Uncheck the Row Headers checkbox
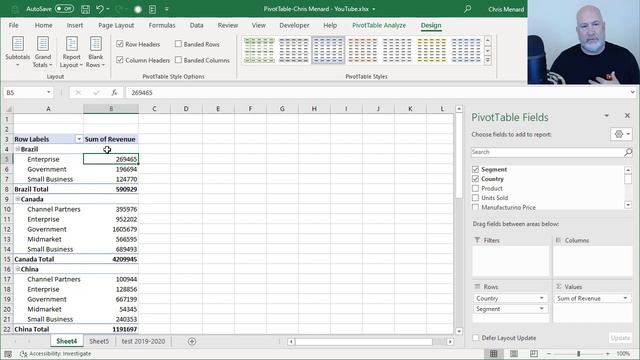640x360 pixels. [120, 44]
